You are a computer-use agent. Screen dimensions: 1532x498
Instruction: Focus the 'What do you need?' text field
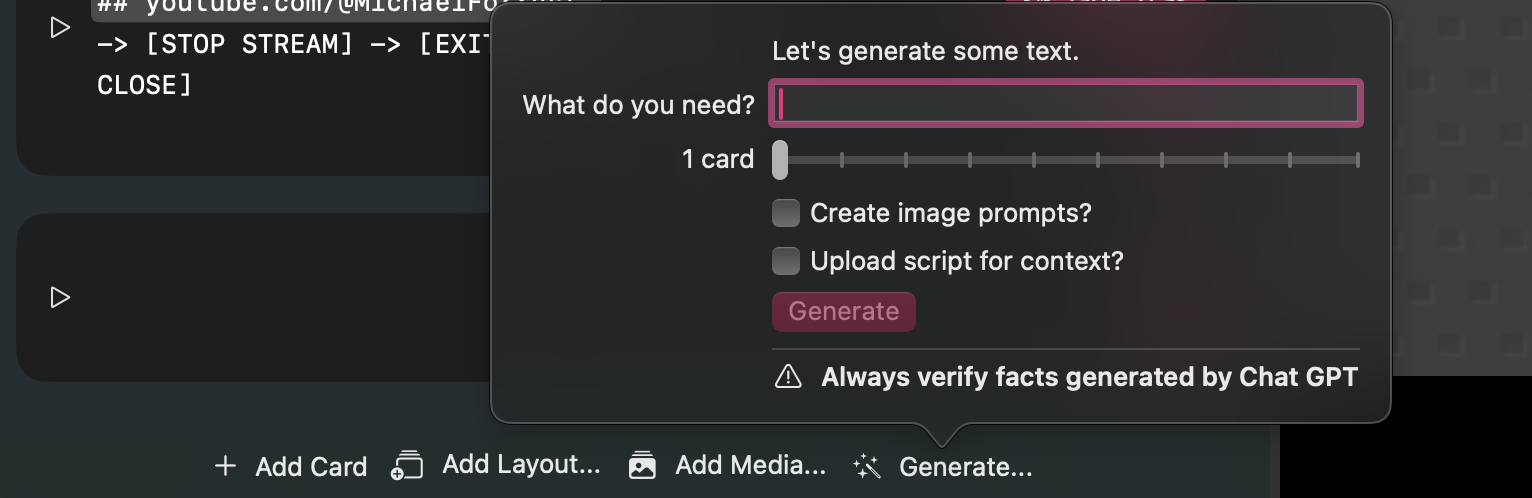pos(1066,103)
